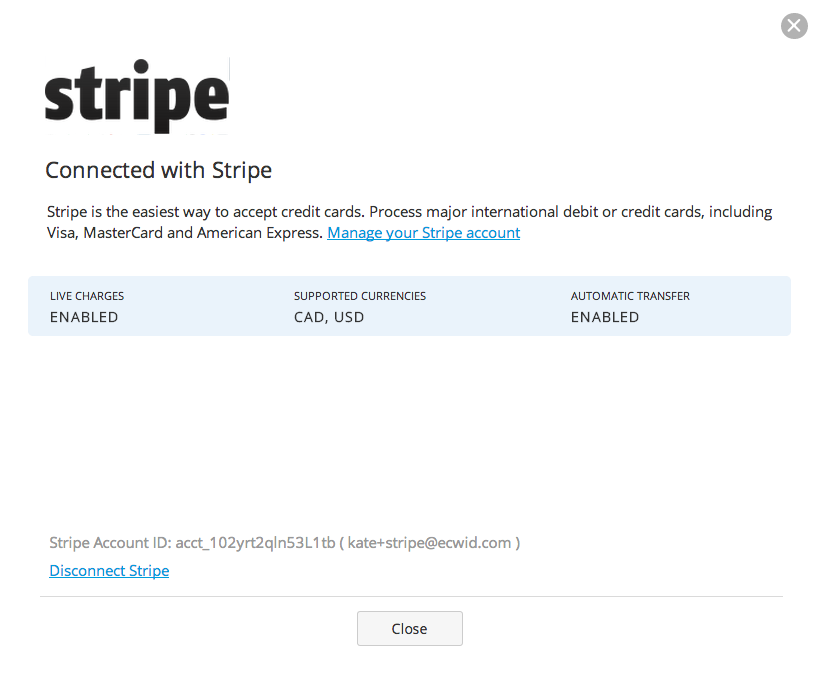Click the SUPPORTED CURRENCIES label
823x678 pixels.
coord(360,296)
